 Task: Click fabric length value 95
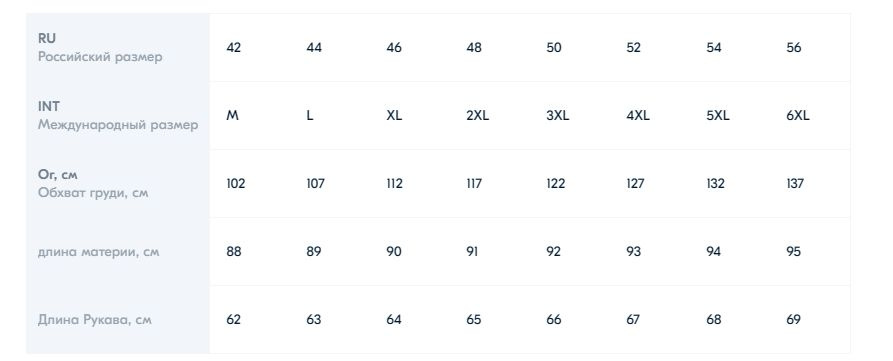tap(793, 252)
